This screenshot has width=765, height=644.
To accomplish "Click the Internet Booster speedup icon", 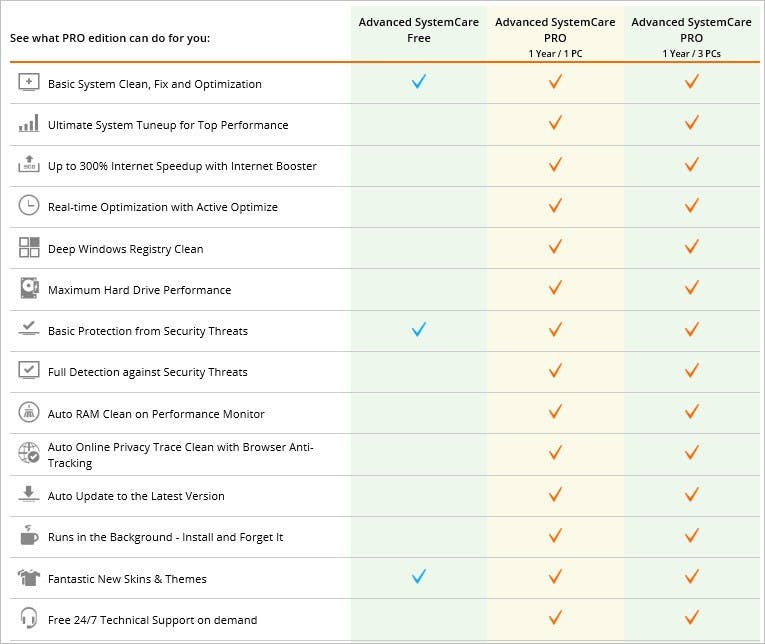I will click(29, 165).
